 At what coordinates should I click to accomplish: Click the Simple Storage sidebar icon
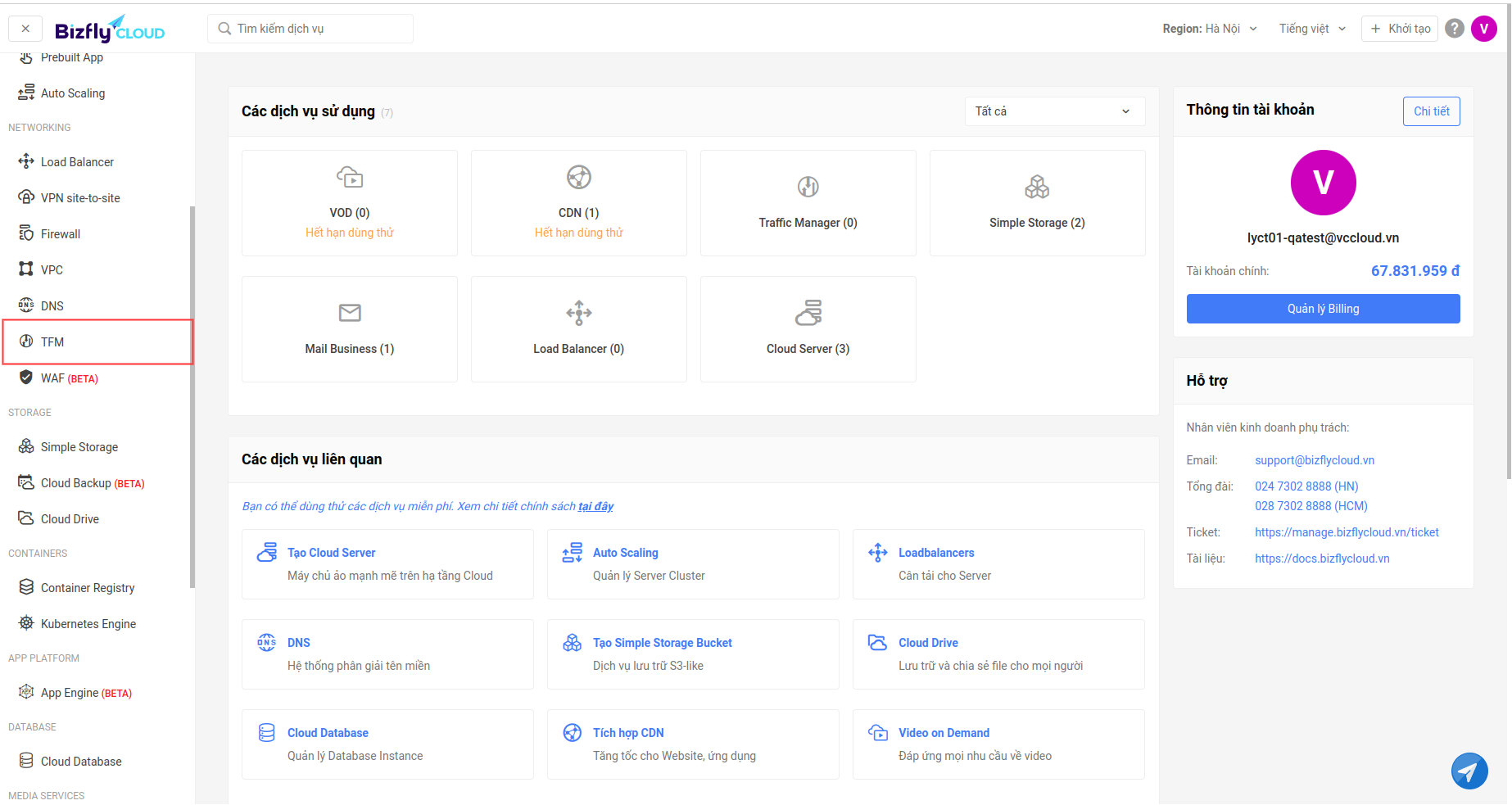[26, 446]
